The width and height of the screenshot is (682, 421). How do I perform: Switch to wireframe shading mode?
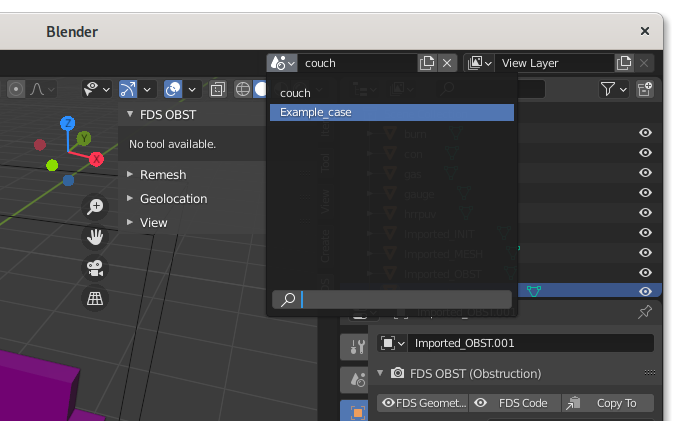[x=243, y=90]
